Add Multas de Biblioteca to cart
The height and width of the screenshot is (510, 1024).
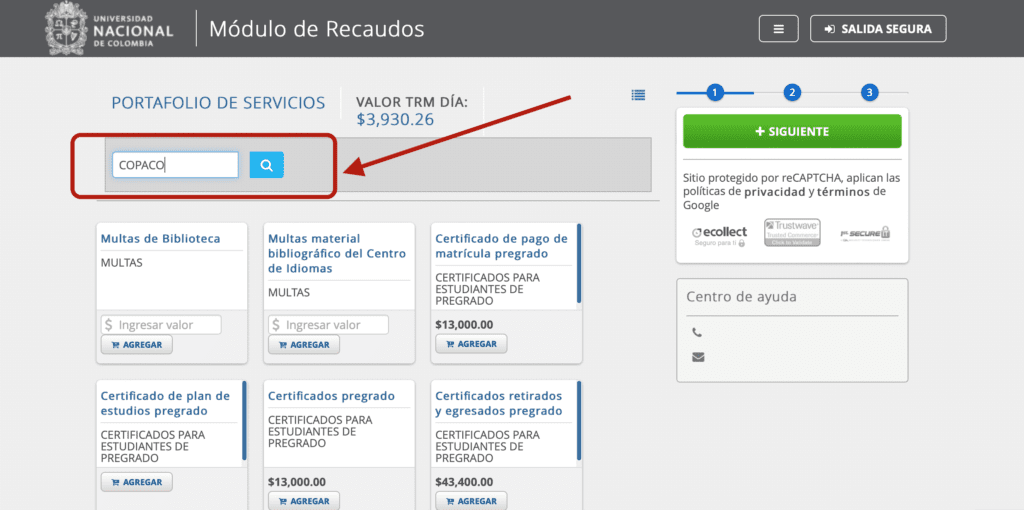(137, 344)
